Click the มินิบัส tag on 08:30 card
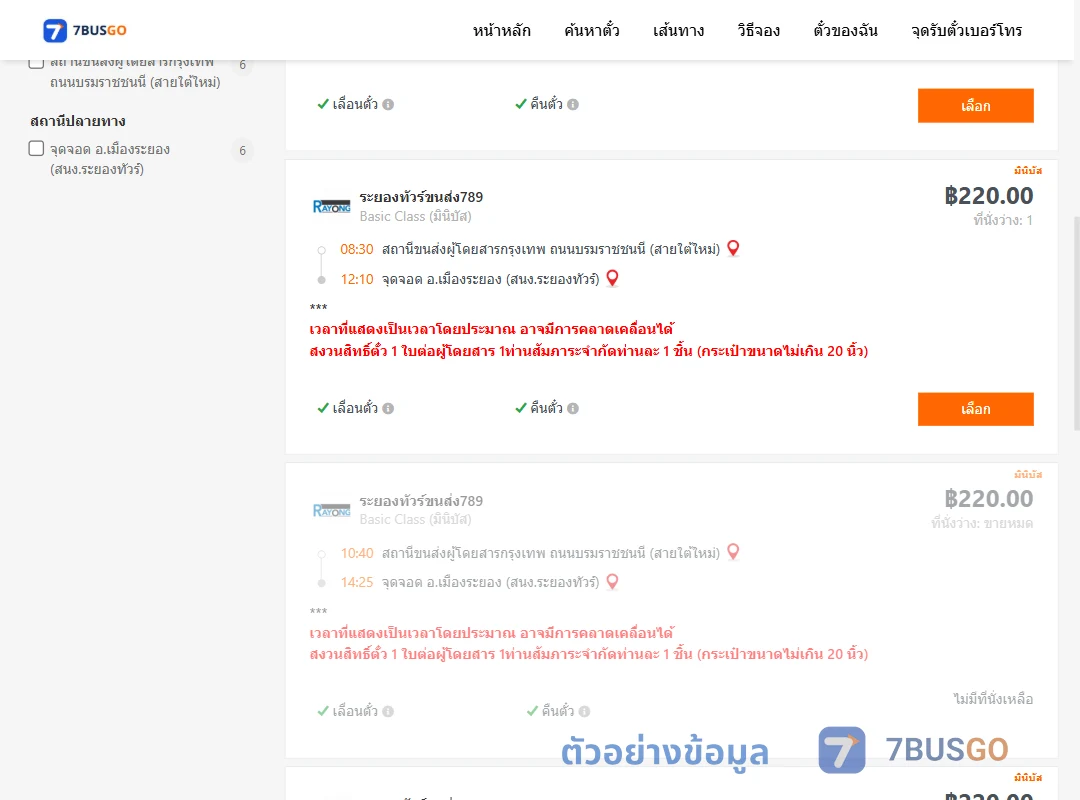This screenshot has height=800, width=1080. (1028, 170)
